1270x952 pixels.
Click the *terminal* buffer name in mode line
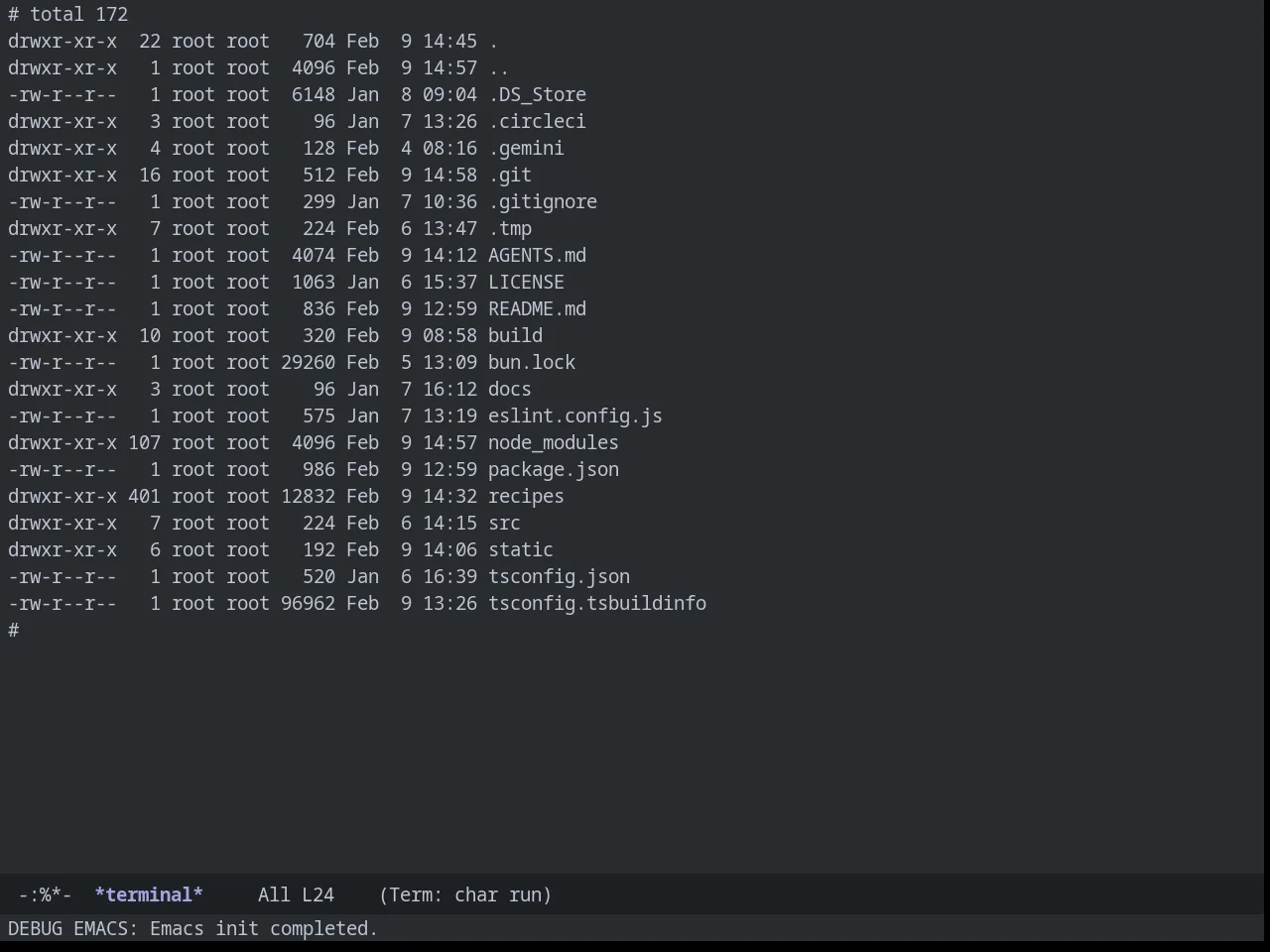pos(149,894)
